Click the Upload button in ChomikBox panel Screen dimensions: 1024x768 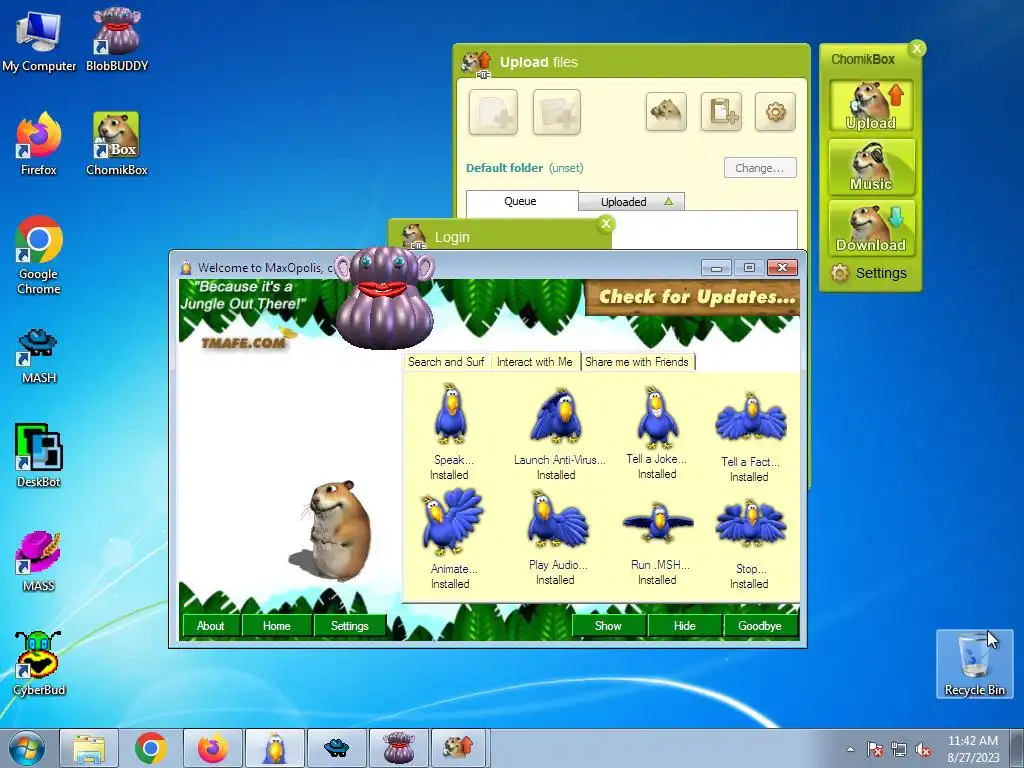click(x=871, y=106)
